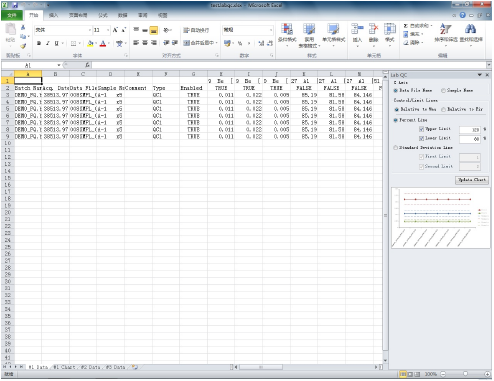The height and width of the screenshot is (381, 494).
Task: Switch to the Insert ribbon tab
Action: [53, 15]
